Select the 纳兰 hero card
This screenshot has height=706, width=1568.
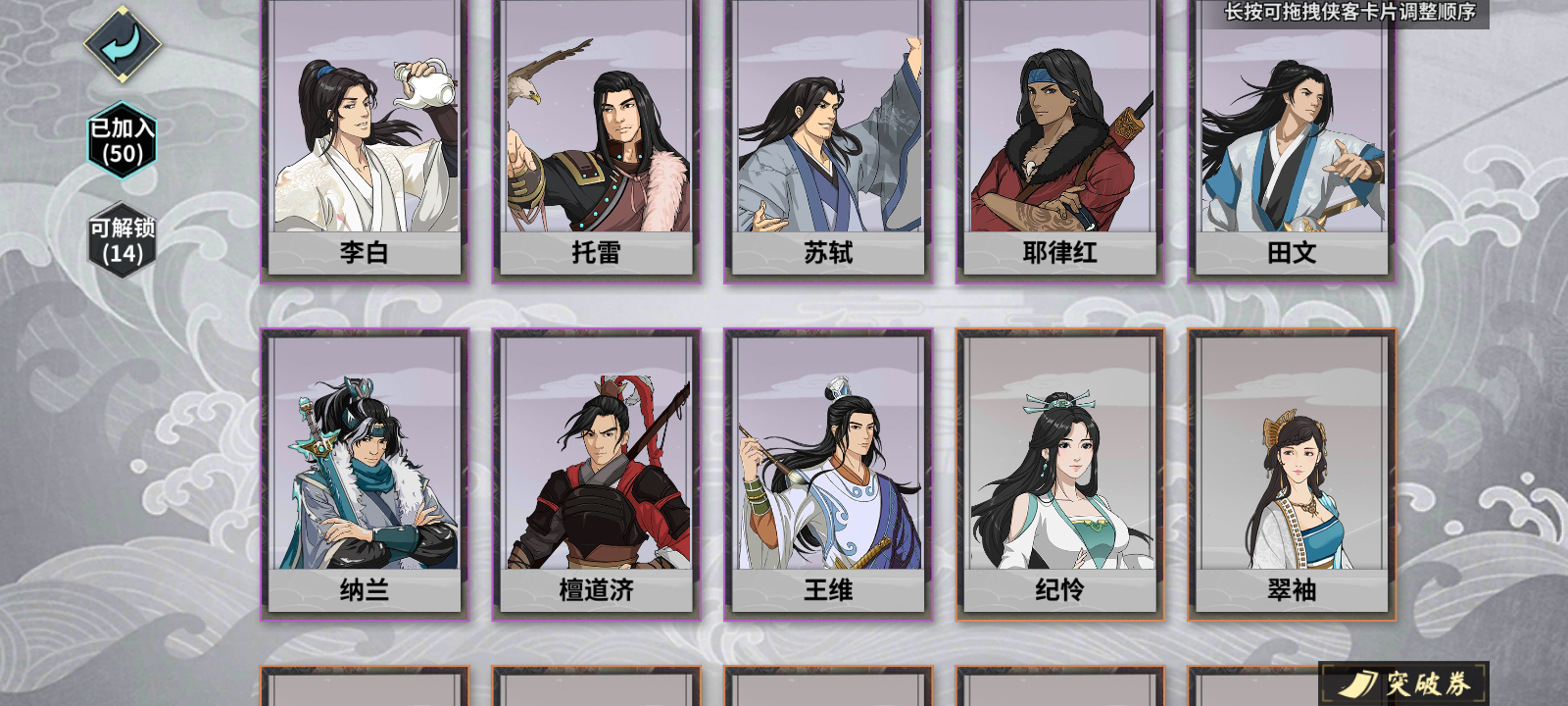(365, 475)
